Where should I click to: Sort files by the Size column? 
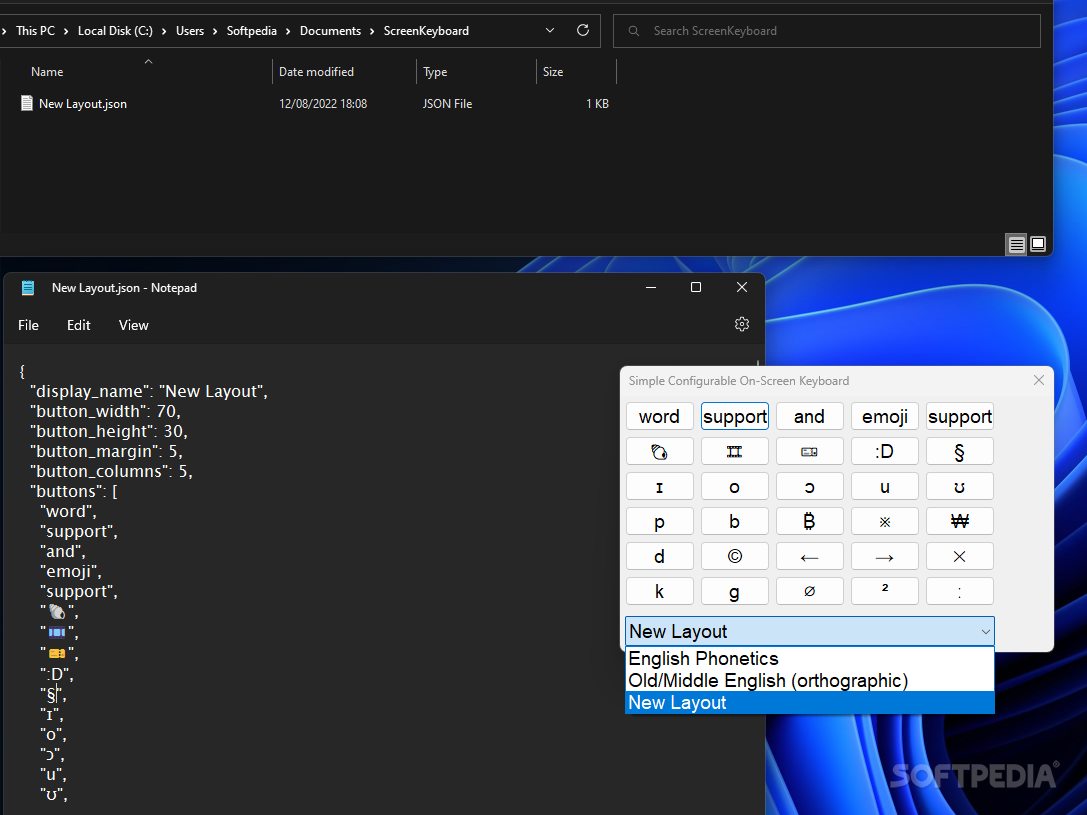tap(553, 72)
